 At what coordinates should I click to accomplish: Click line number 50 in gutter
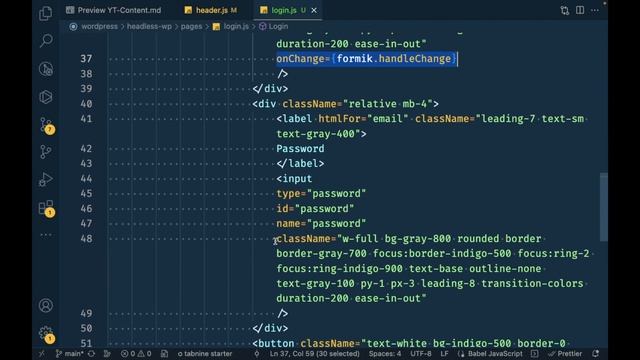point(86,329)
